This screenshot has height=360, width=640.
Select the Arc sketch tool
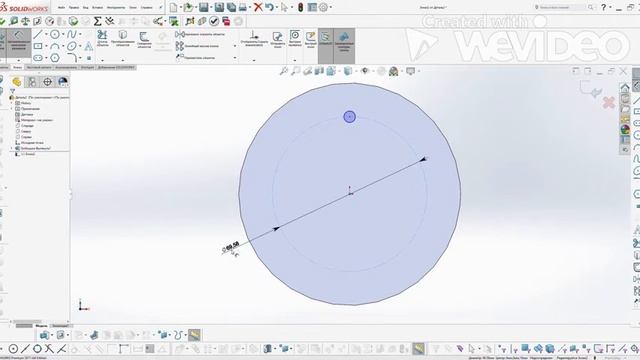pos(55,46)
